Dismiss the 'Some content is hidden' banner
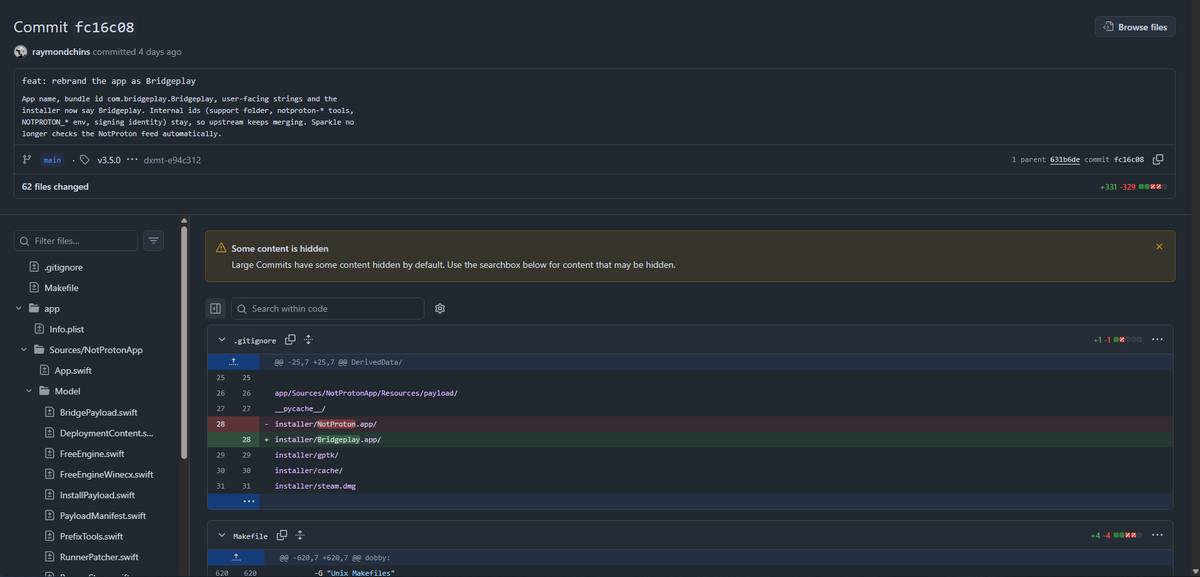1200x577 pixels. pos(1159,246)
